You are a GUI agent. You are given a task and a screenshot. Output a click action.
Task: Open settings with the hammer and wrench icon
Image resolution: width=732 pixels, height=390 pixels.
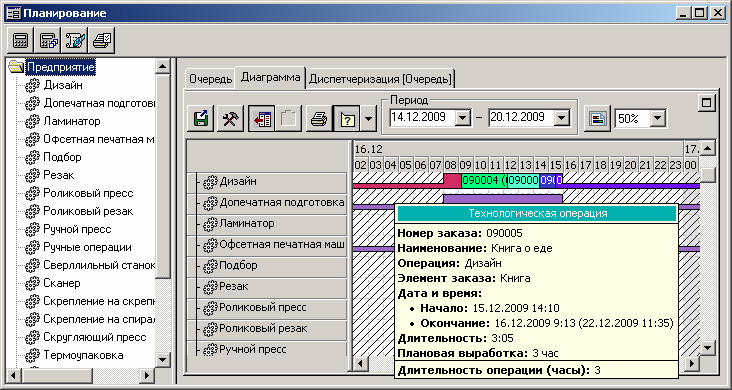coord(230,119)
